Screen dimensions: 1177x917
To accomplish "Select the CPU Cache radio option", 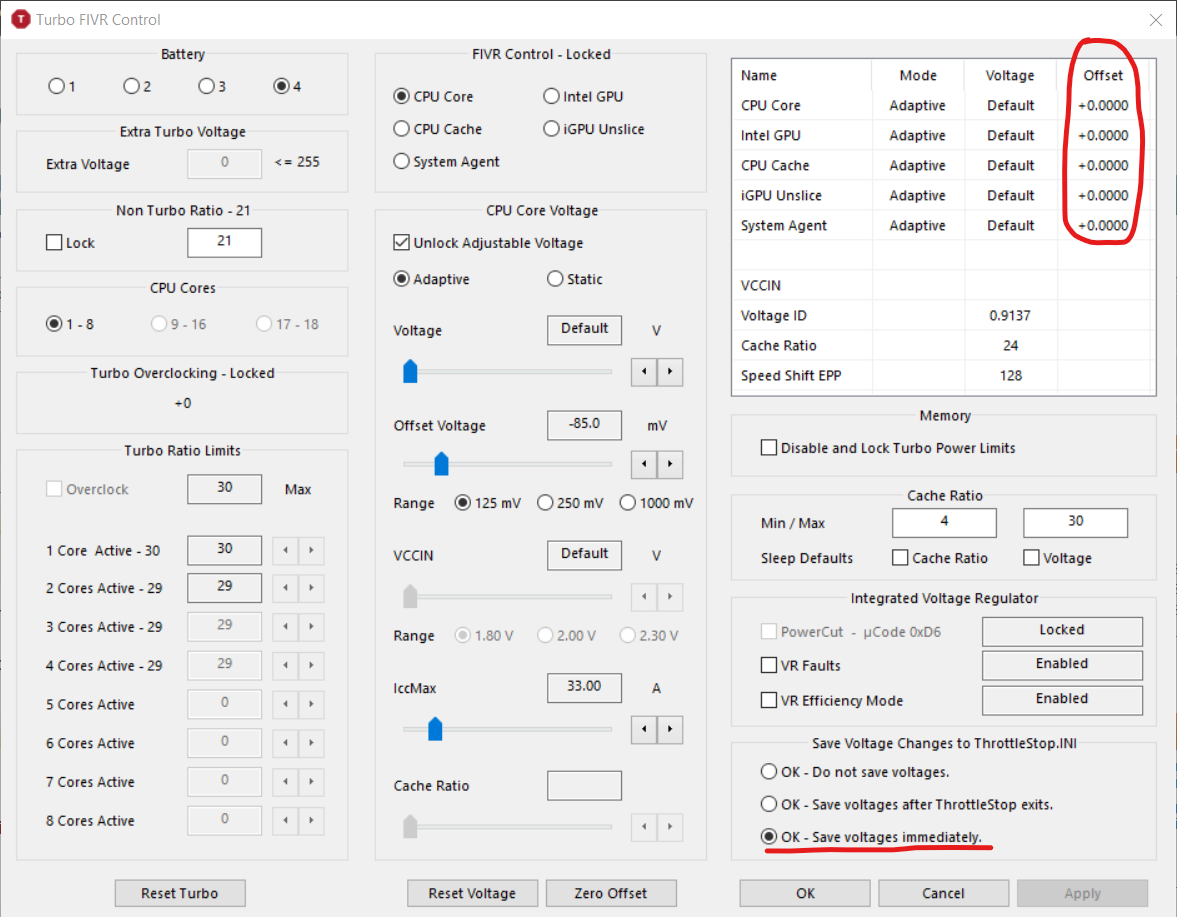I will pos(402,129).
